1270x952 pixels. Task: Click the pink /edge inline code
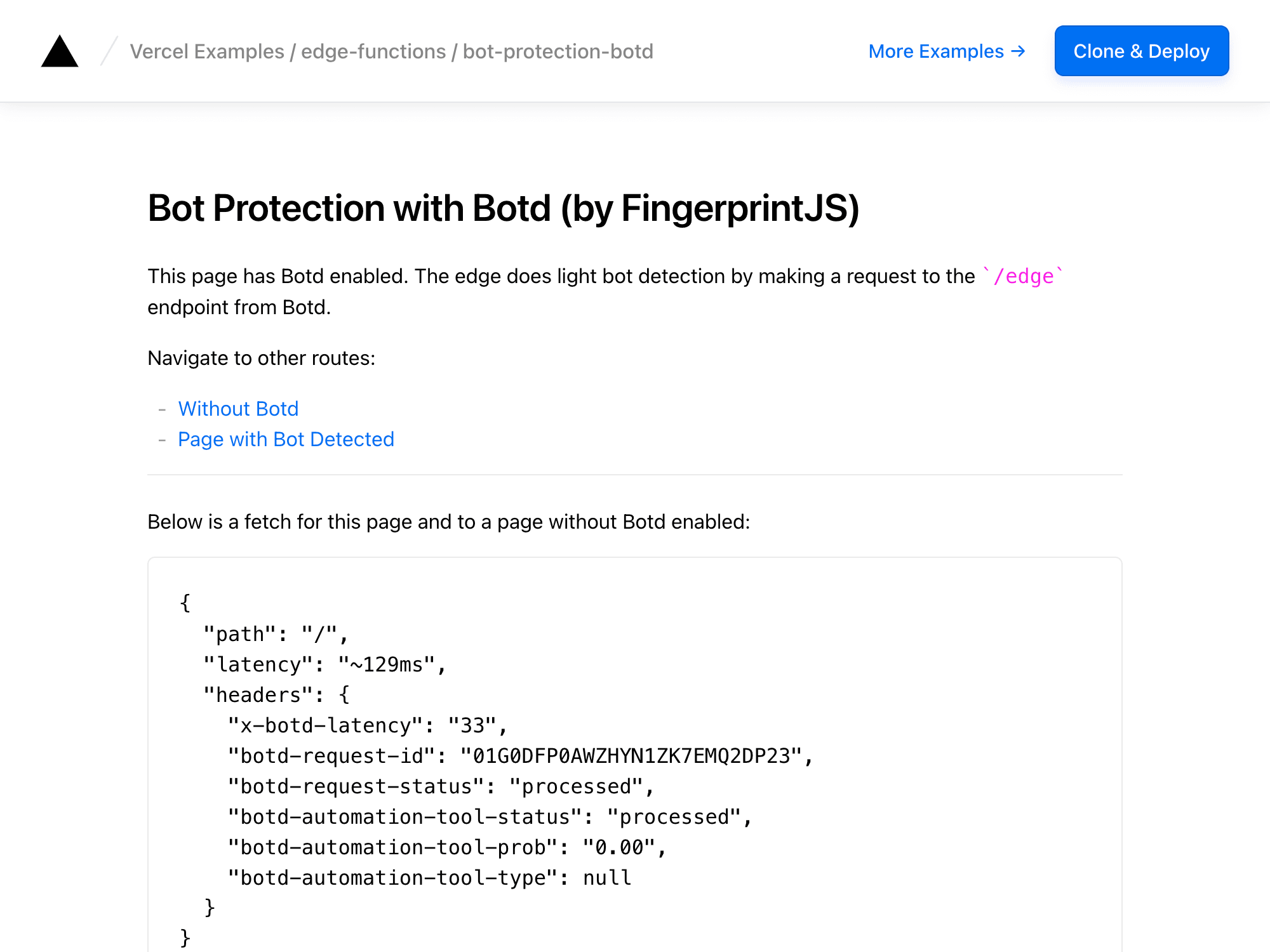(x=1022, y=277)
